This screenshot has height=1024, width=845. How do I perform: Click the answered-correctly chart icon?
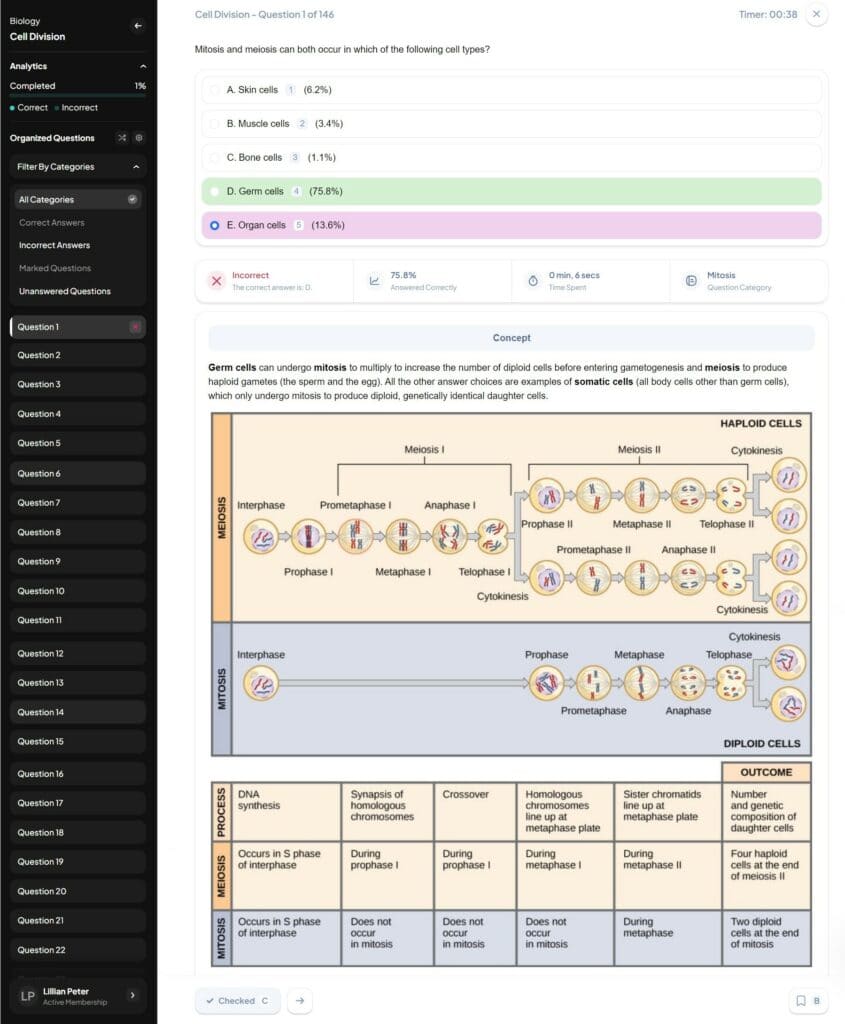374,281
